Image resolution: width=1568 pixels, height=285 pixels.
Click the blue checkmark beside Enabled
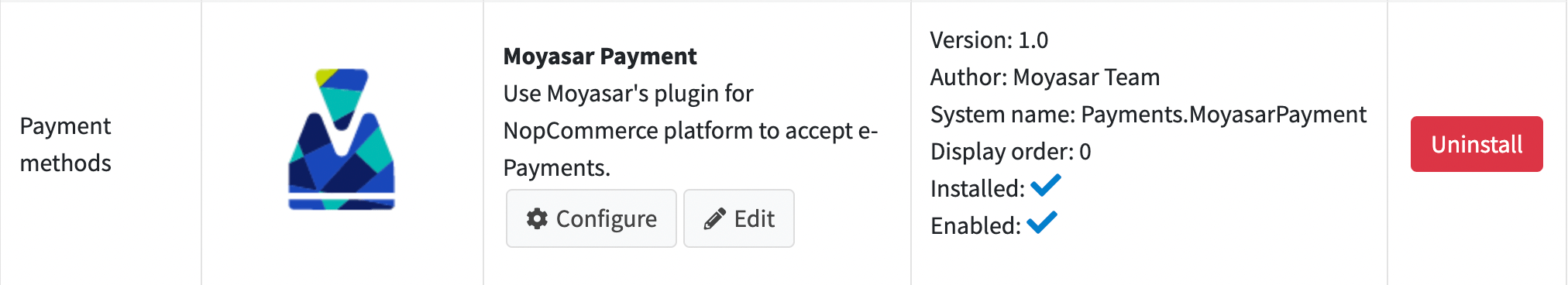pos(1042,222)
